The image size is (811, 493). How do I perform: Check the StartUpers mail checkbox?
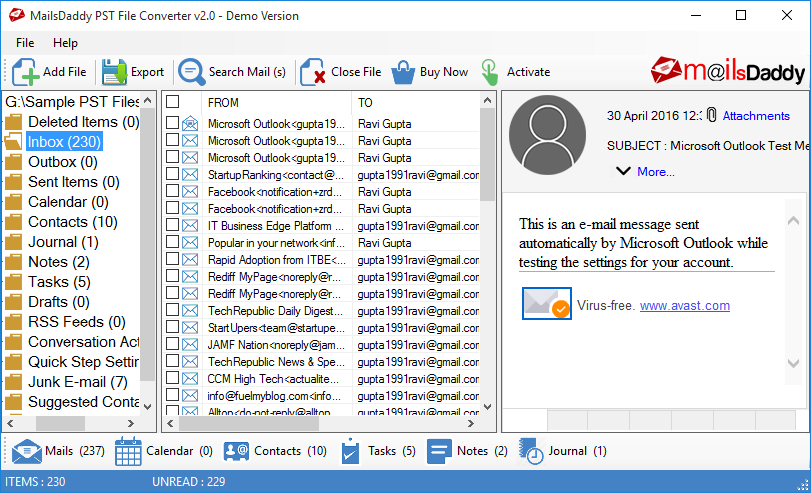172,327
